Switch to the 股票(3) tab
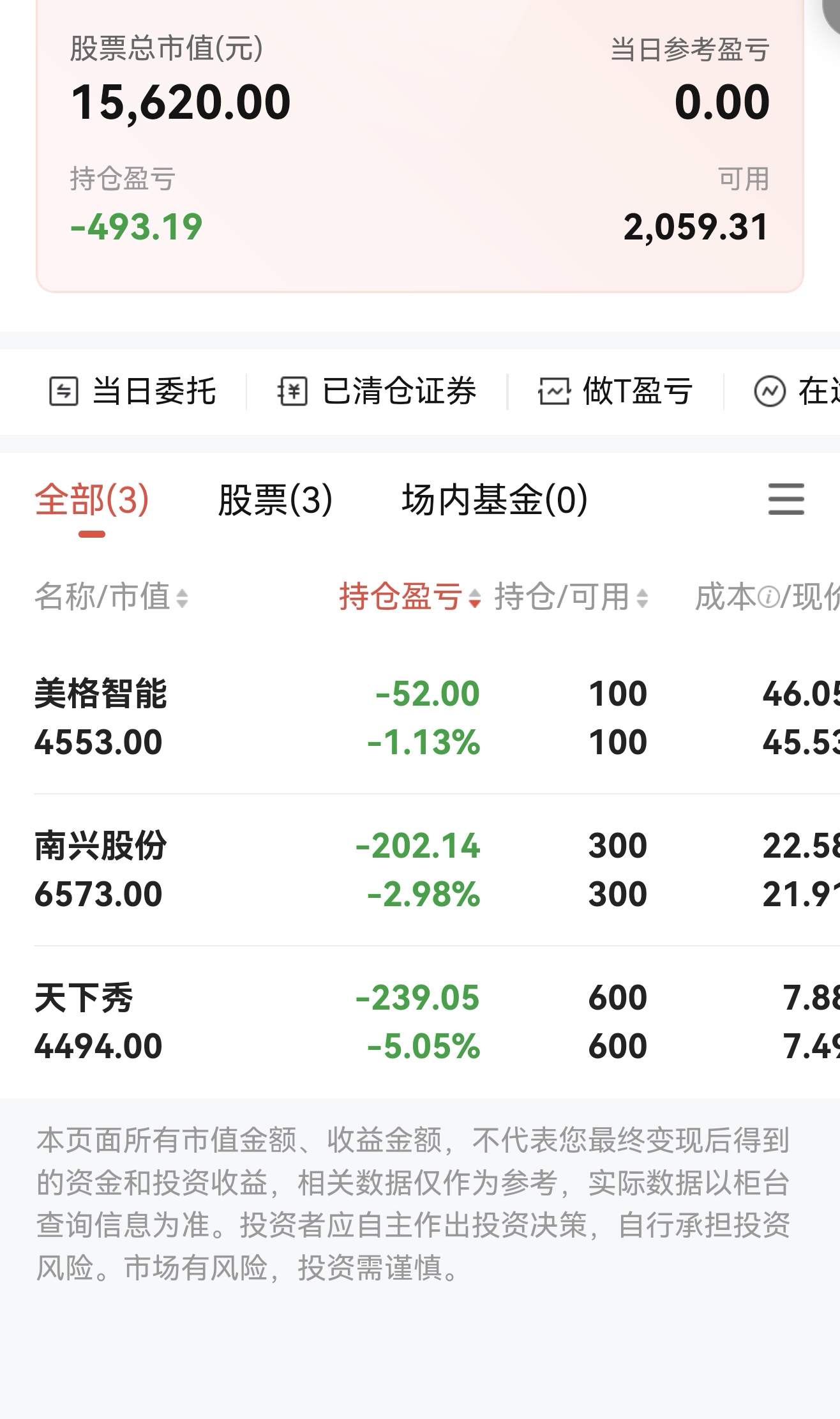Image resolution: width=840 pixels, height=1419 pixels. [275, 499]
